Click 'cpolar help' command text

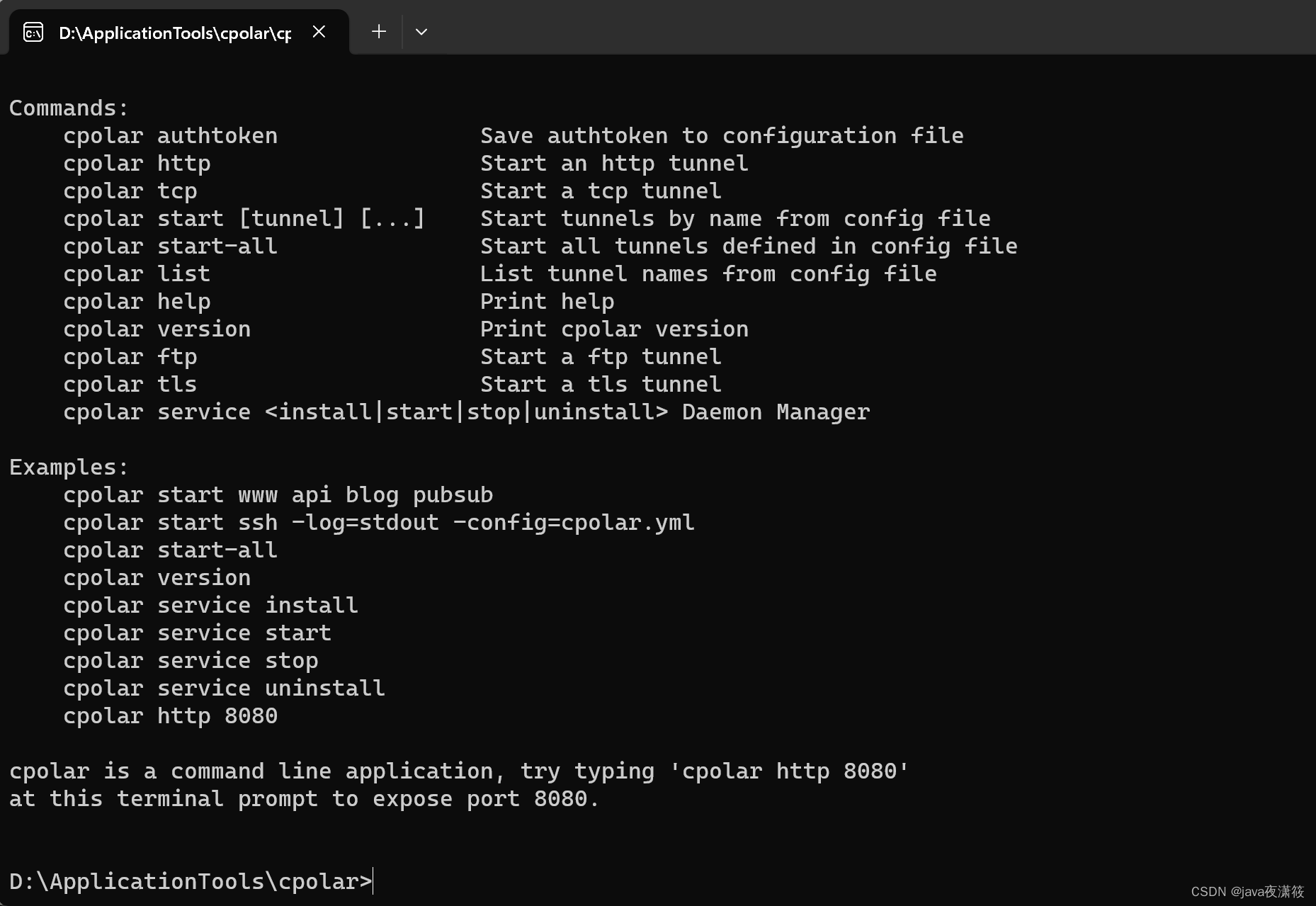(x=137, y=302)
